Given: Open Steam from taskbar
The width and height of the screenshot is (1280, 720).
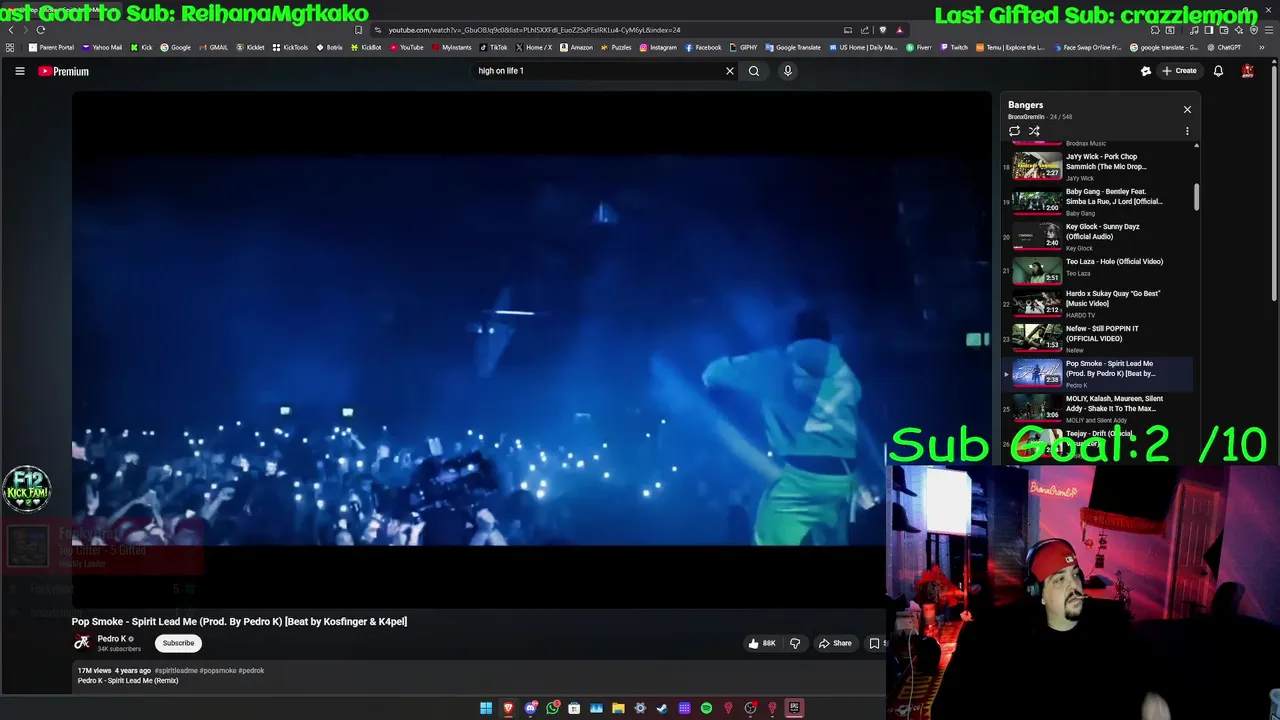Looking at the screenshot, I should [662, 708].
